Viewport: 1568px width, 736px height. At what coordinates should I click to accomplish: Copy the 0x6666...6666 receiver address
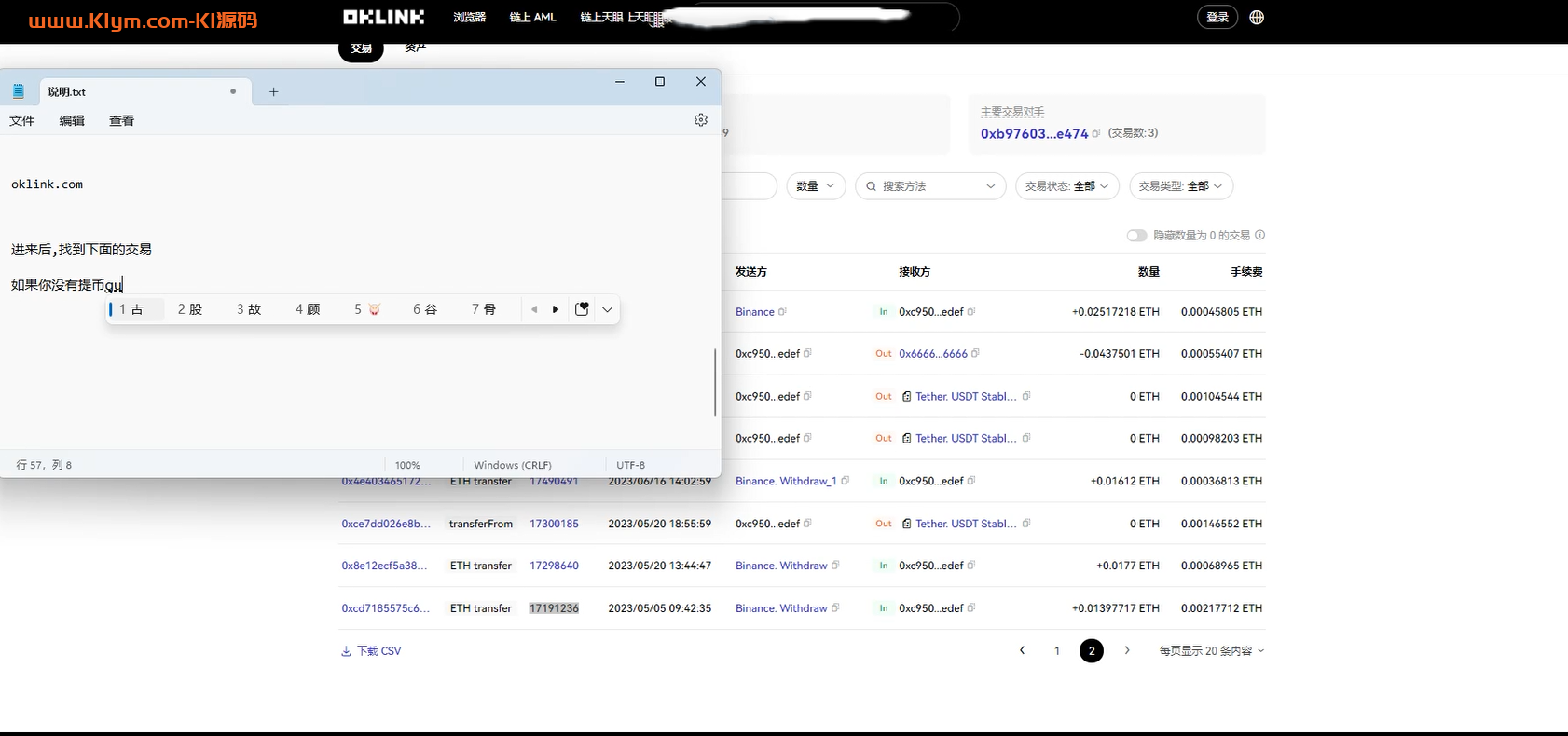pyautogui.click(x=976, y=354)
